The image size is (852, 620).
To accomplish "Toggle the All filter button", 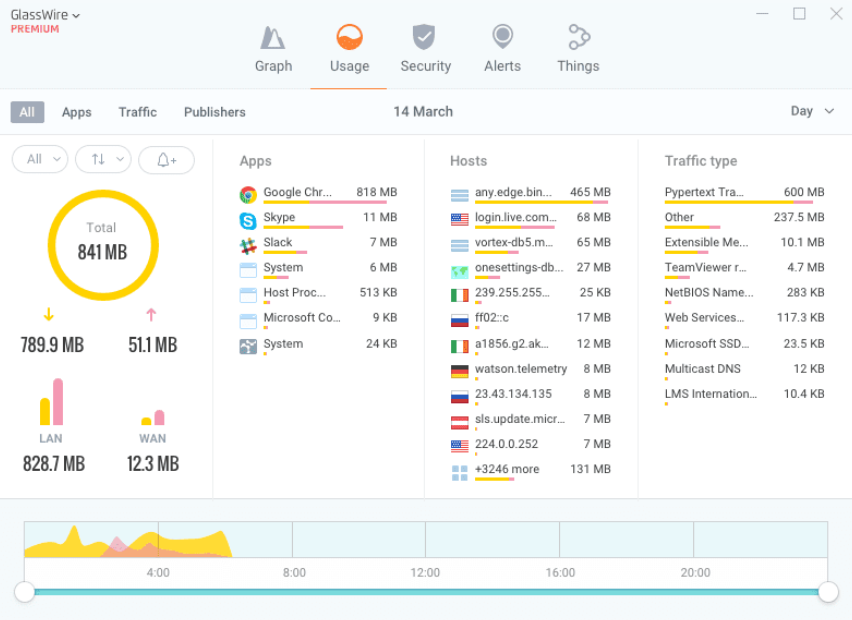I will tap(27, 112).
